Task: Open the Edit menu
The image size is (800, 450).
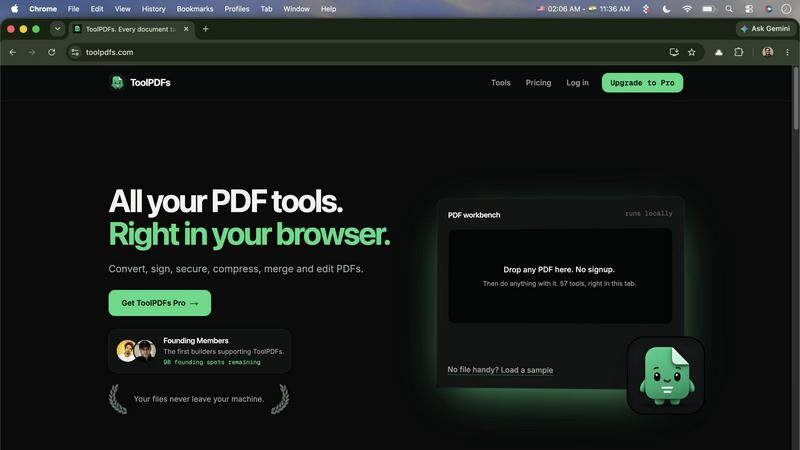Action: 97,9
